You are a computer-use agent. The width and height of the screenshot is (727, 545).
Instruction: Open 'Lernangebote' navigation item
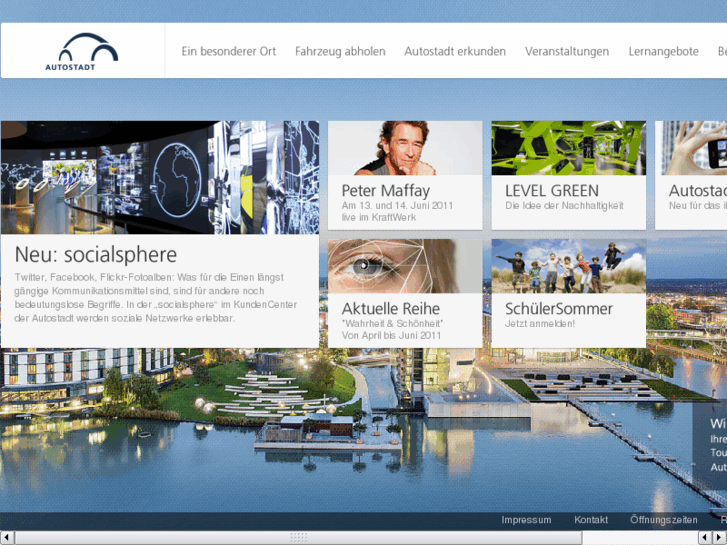coord(663,51)
